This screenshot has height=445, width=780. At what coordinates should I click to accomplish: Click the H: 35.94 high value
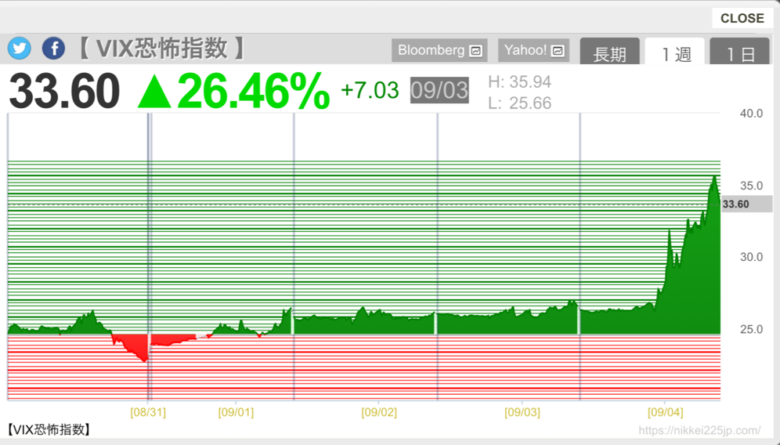click(x=519, y=82)
